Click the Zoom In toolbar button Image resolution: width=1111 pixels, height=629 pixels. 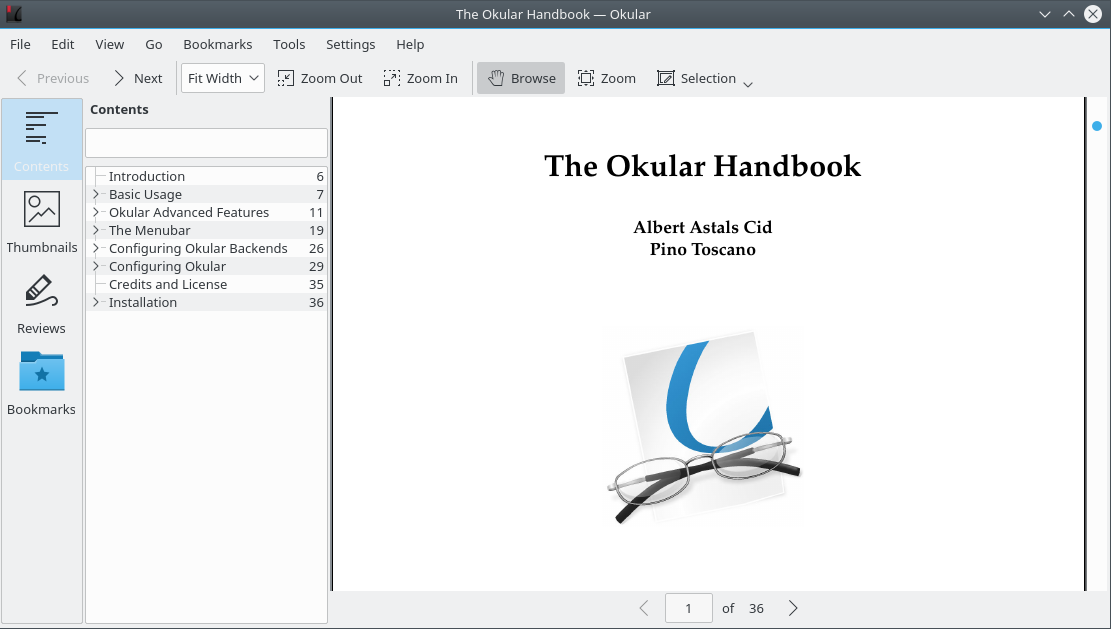[421, 78]
